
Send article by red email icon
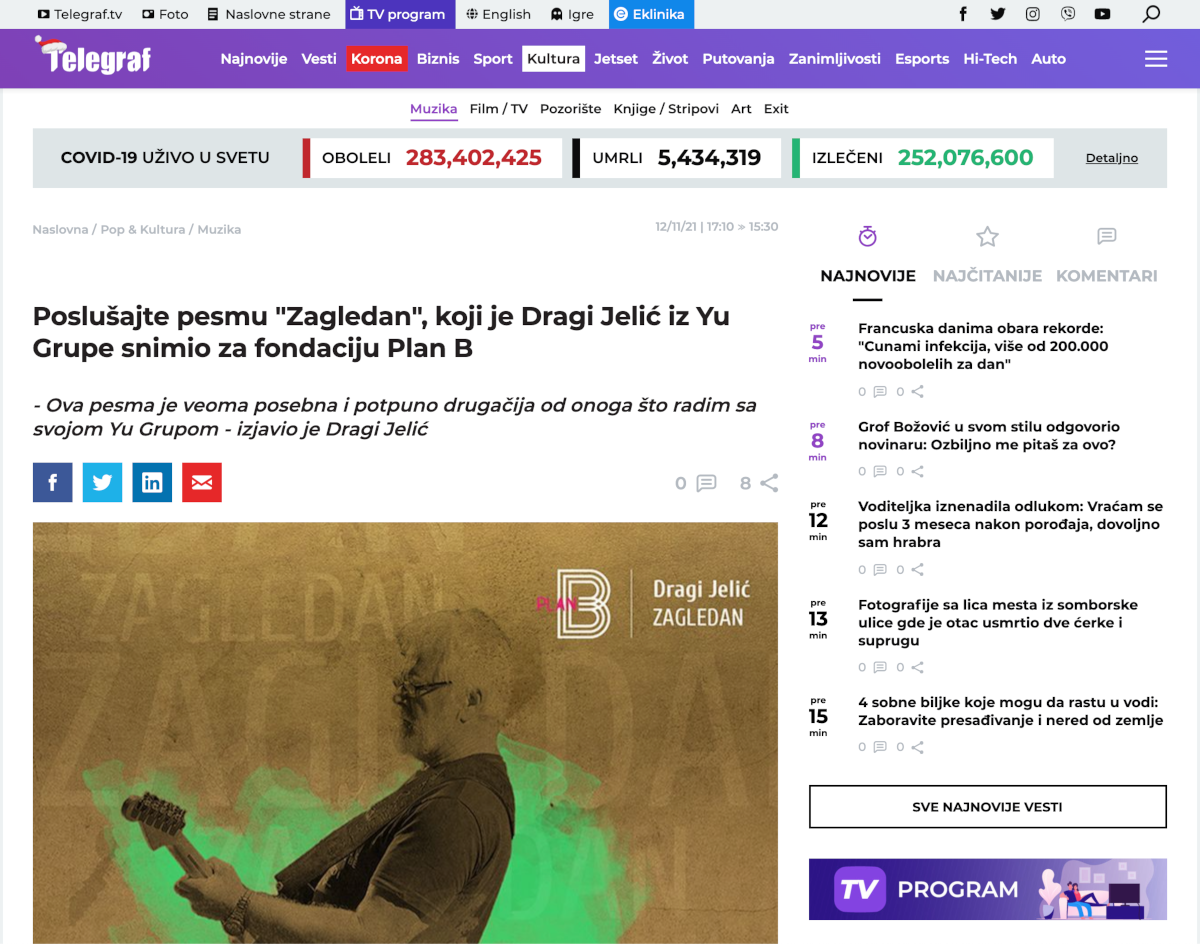(x=202, y=482)
